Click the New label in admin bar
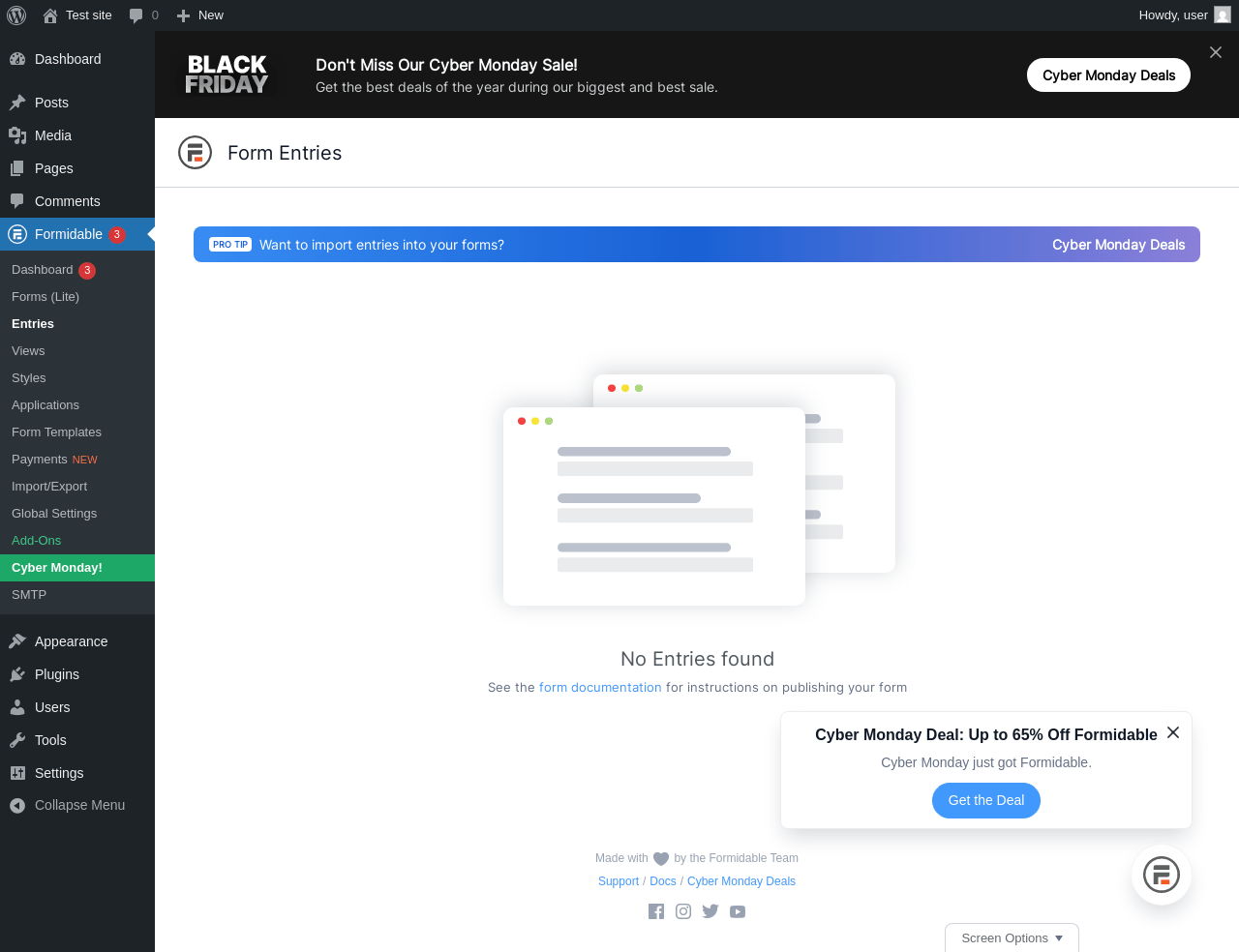1239x952 pixels. tap(211, 15)
